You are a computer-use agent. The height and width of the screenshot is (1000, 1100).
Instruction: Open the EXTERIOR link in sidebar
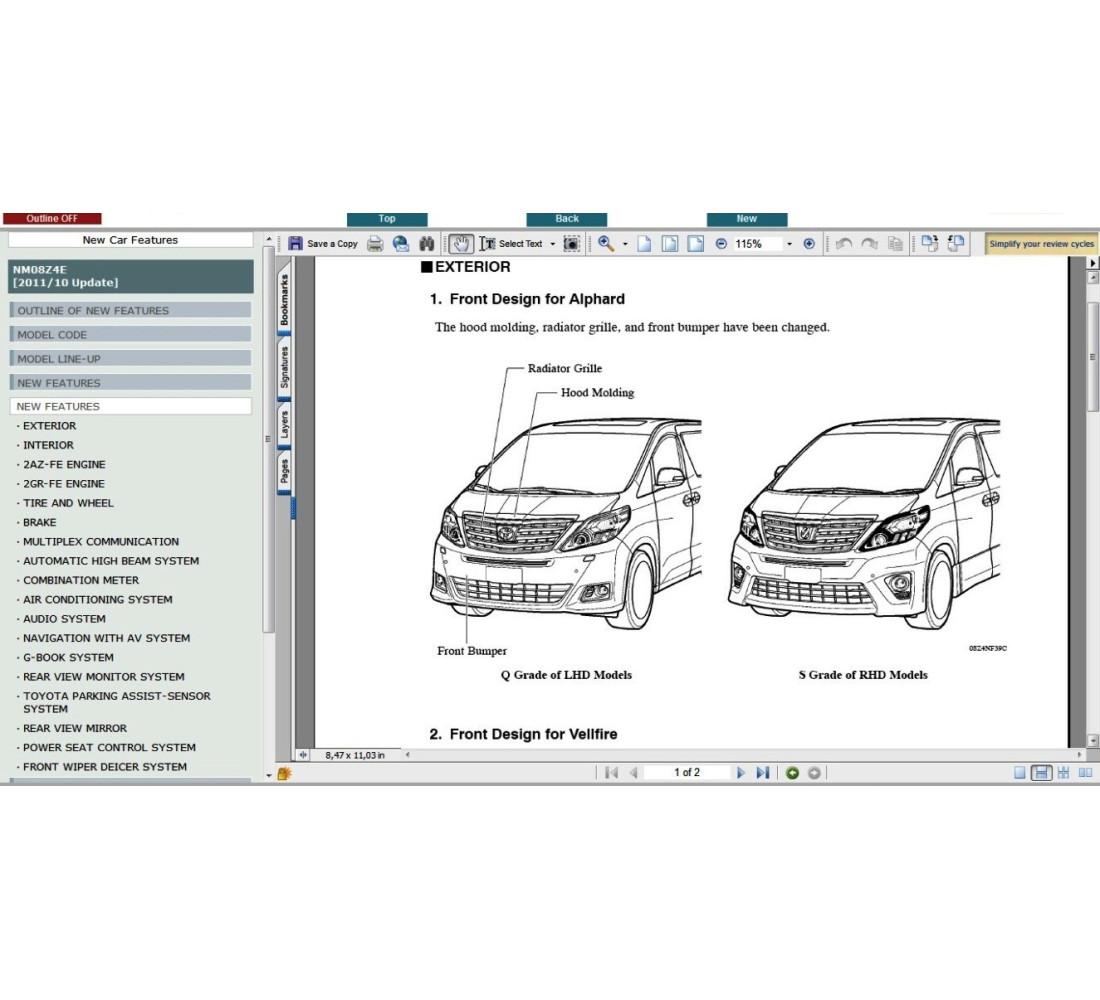tap(49, 426)
